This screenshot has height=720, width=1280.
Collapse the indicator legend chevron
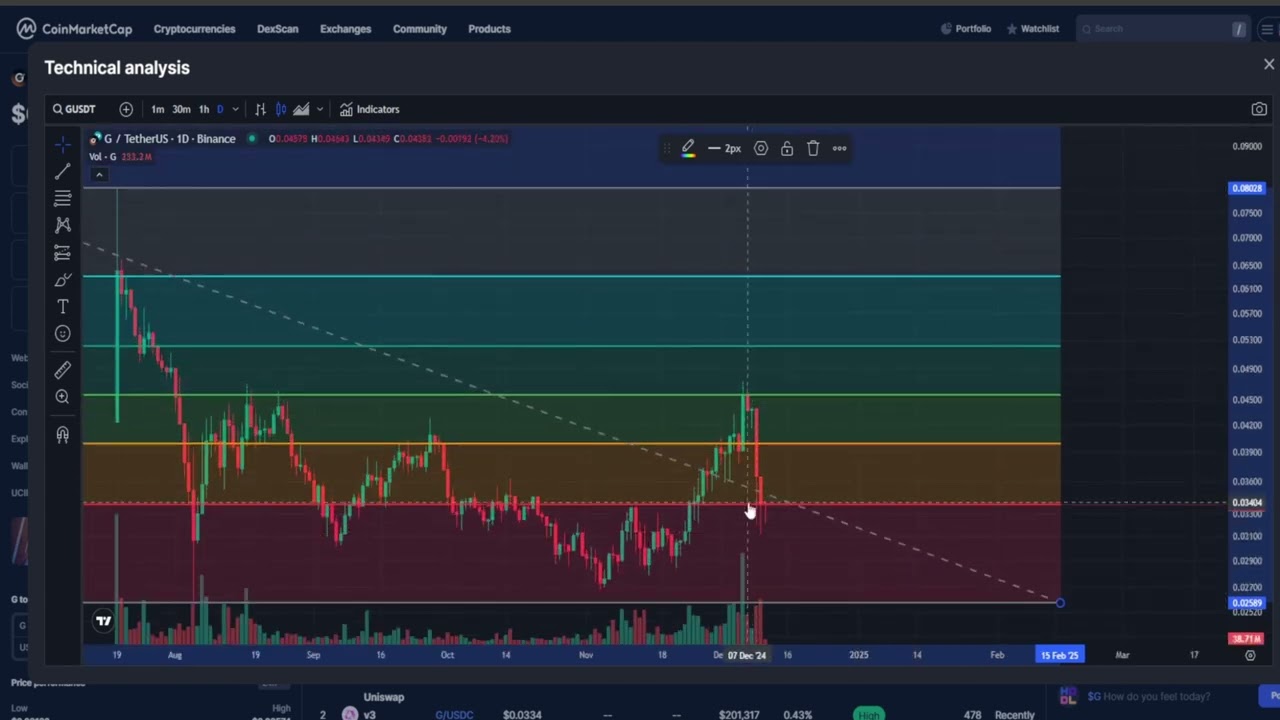99,175
